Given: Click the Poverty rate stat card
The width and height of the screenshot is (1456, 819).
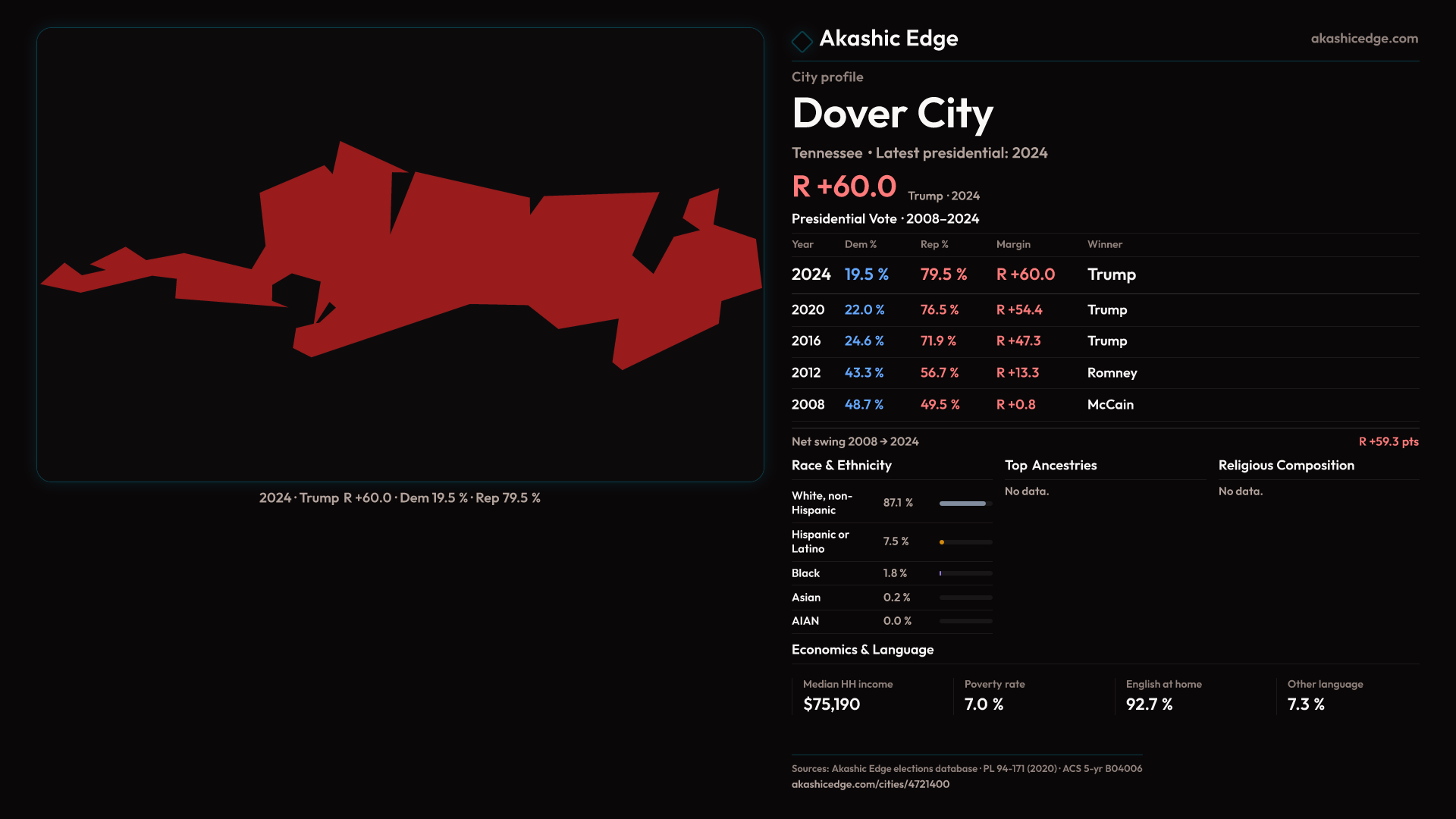Looking at the screenshot, I should click(993, 695).
